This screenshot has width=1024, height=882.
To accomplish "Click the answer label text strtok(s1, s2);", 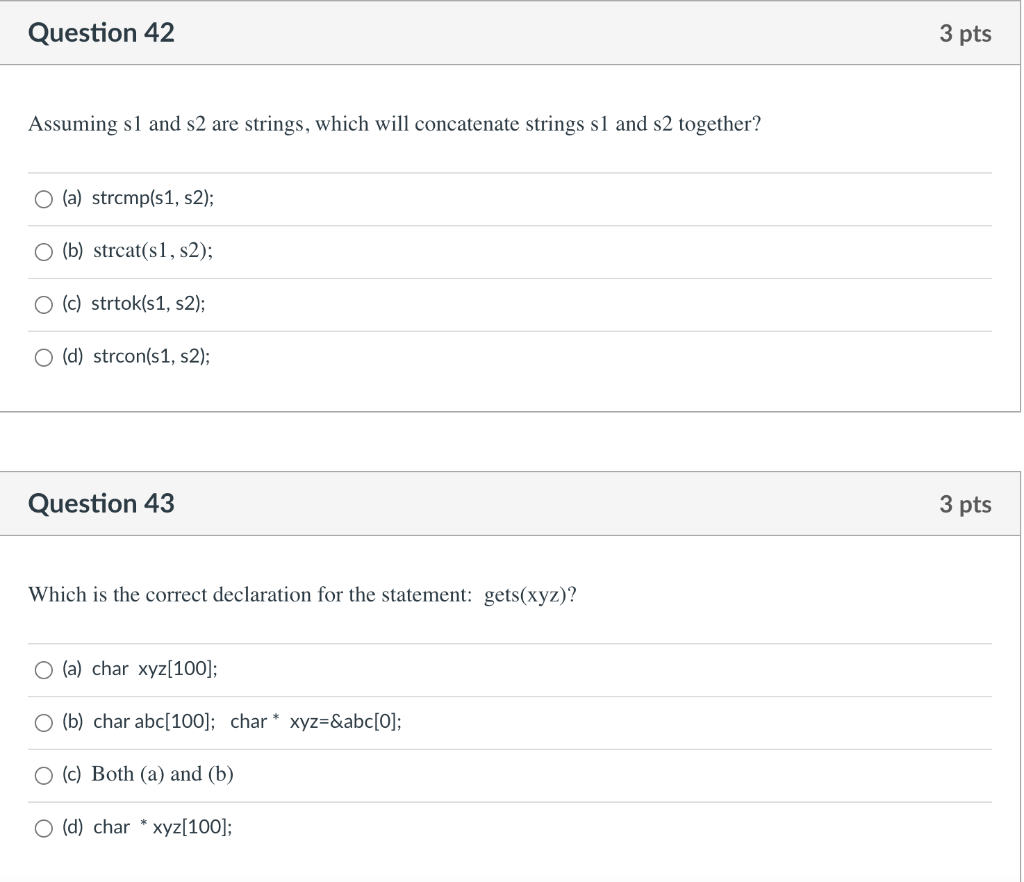I will tap(148, 304).
